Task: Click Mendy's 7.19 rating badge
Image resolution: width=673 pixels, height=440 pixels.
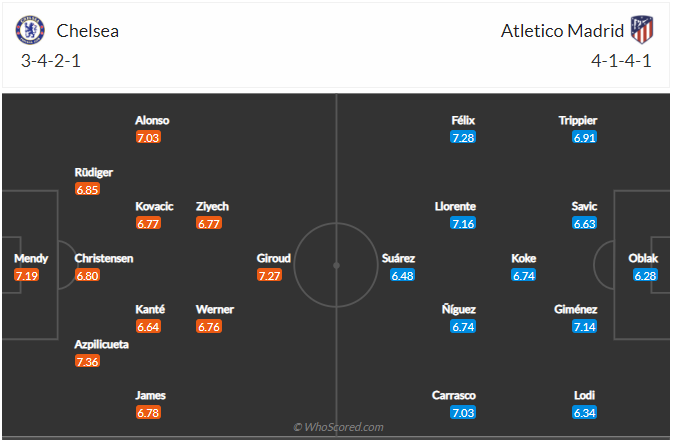Action: point(26,275)
